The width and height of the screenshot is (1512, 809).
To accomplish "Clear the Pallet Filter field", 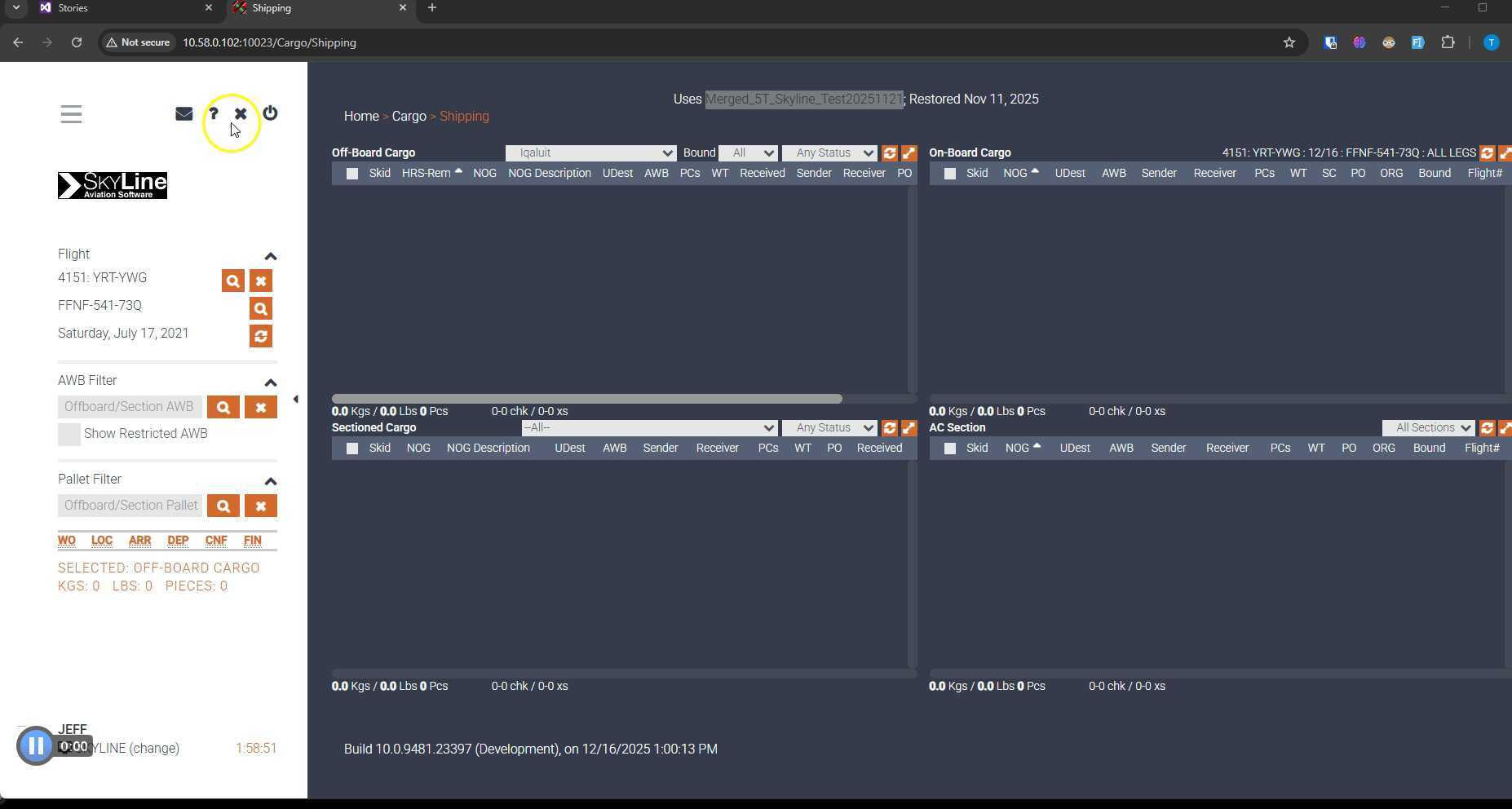I will coord(261,506).
